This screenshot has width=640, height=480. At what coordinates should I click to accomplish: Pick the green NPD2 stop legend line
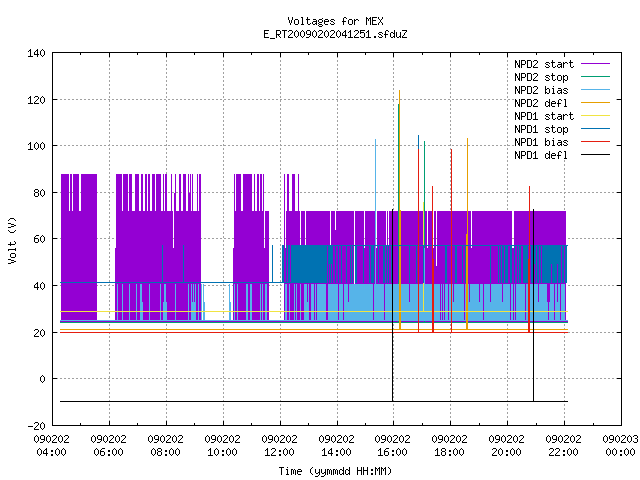tap(595, 77)
